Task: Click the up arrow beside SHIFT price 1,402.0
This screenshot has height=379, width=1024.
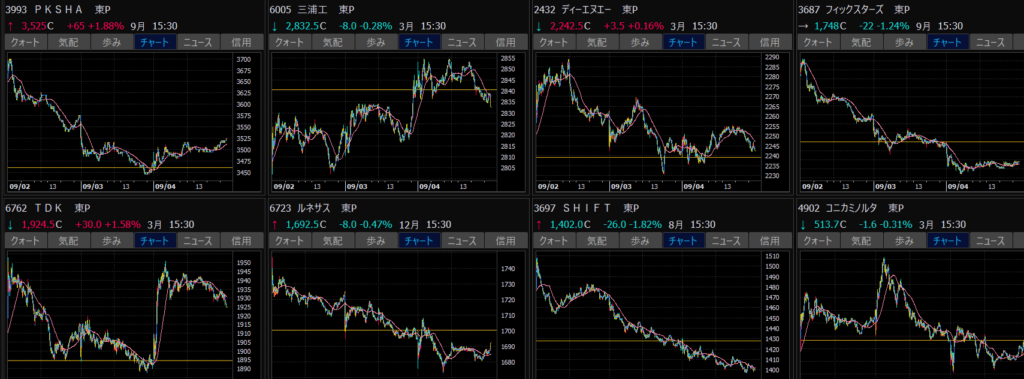Action: [x=538, y=224]
